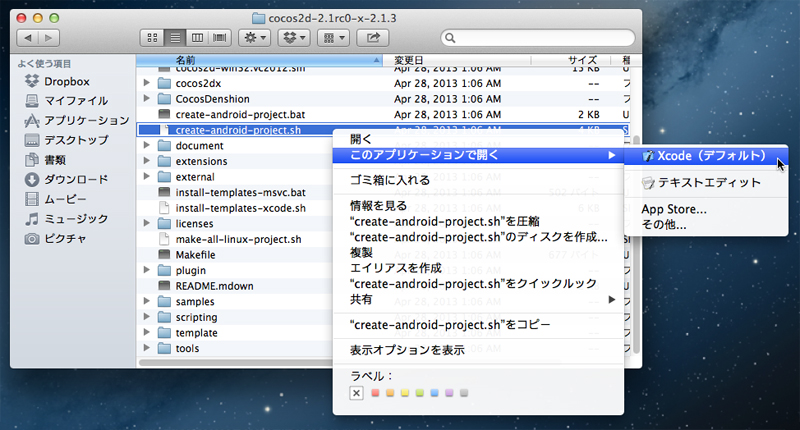Viewport: 800px width, 430px height.
Task: Select the README.mdown file
Action: pos(214,286)
